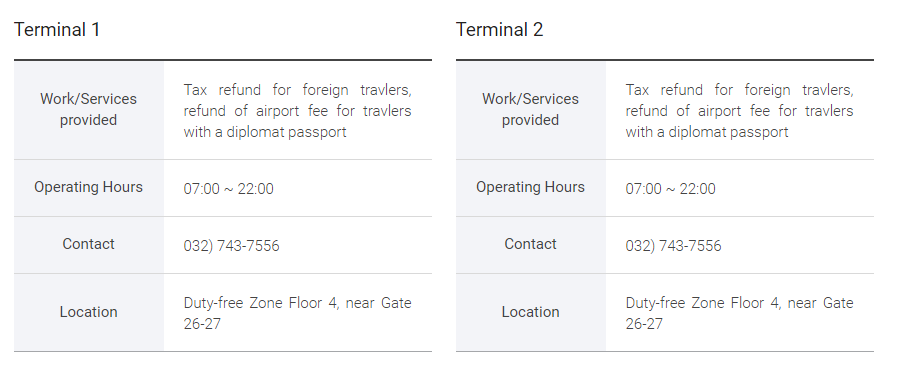
Task: Select Terminal 1 hours 07:00 ~ 22:00
Action: click(x=228, y=189)
